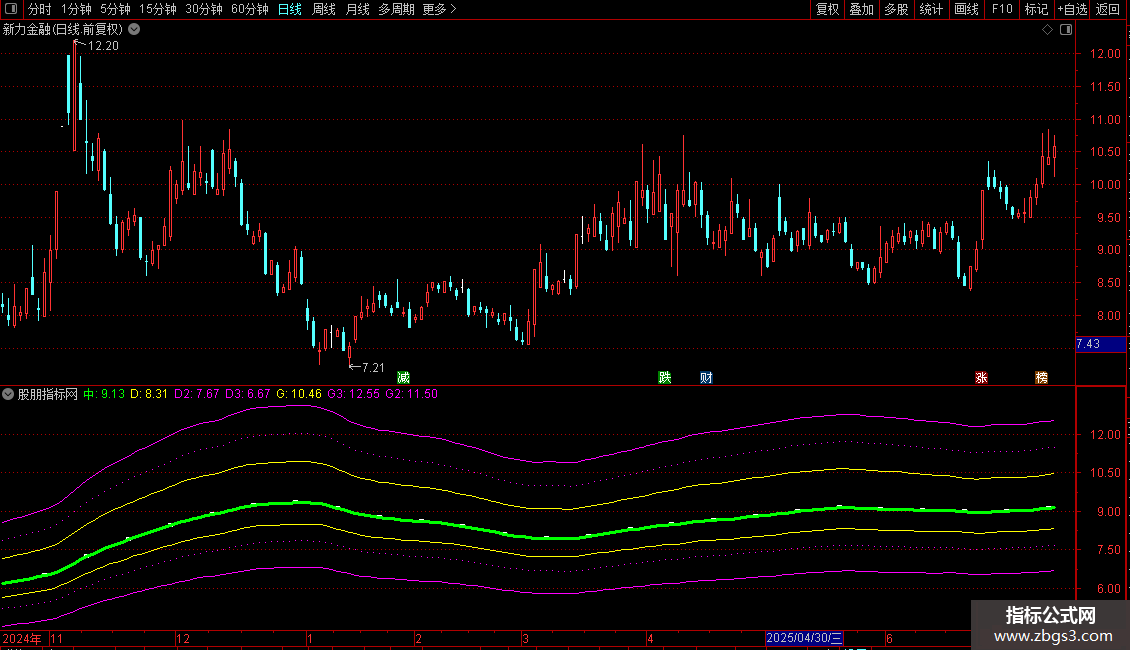Expand the 更多 period options
The image size is (1130, 650).
coord(439,9)
